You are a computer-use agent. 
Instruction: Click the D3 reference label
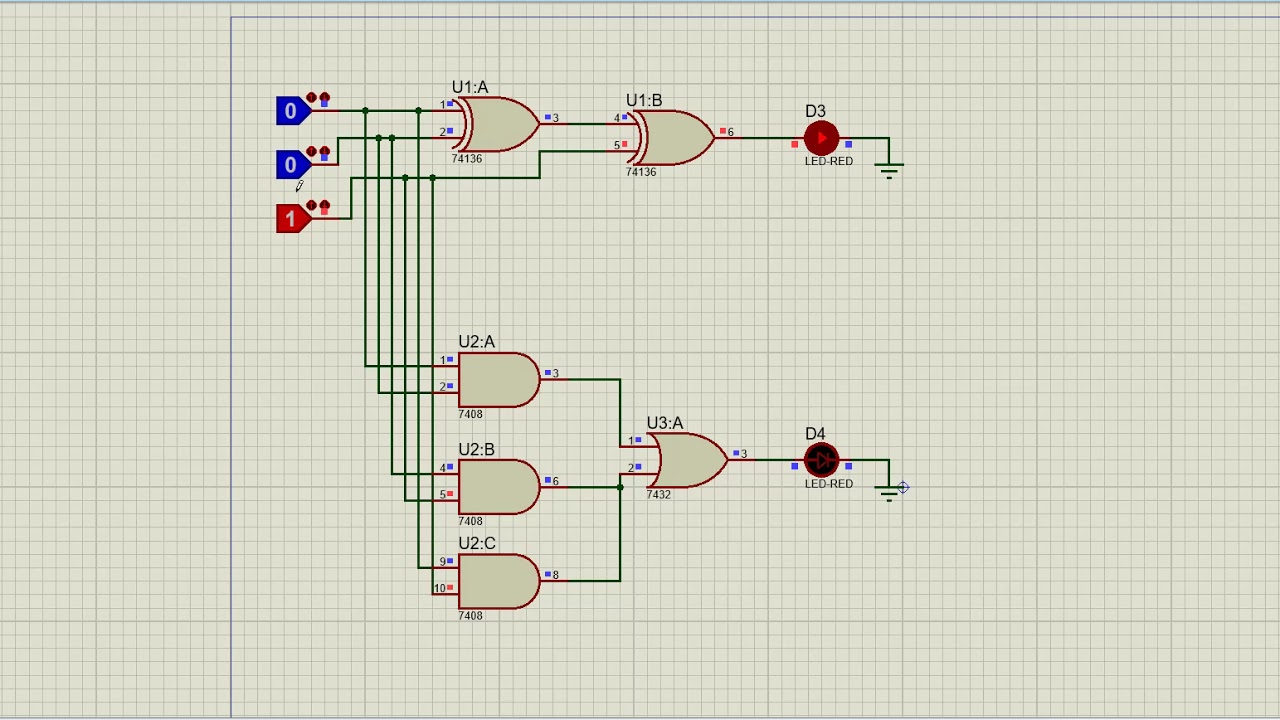(815, 111)
